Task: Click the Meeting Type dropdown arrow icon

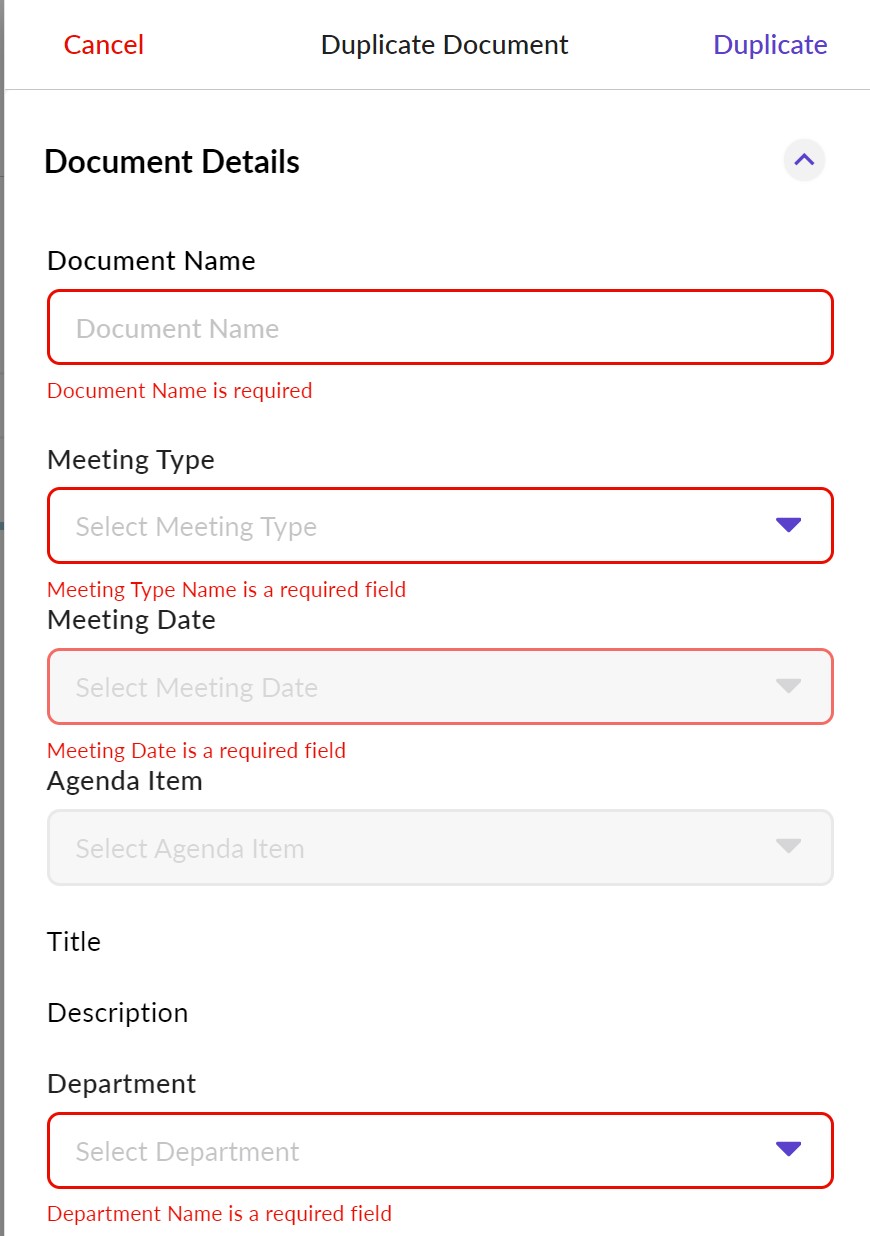Action: 788,526
